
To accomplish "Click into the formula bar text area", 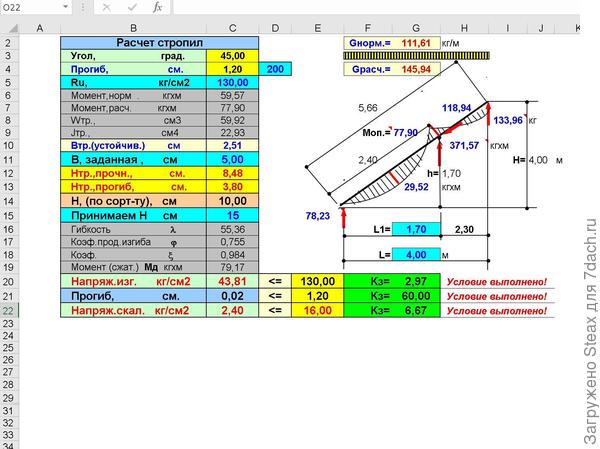I will coord(380,7).
